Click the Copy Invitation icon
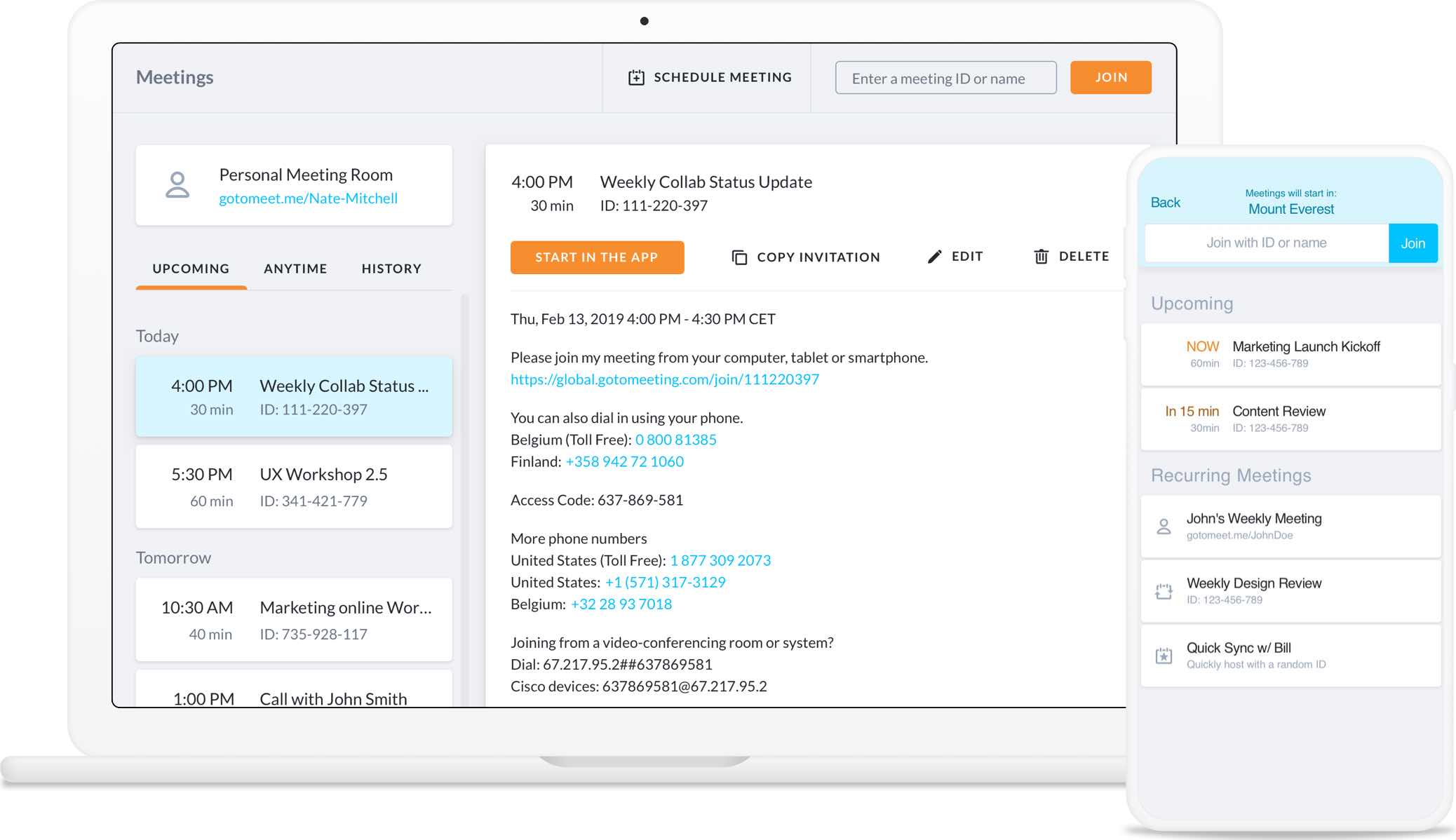 (x=739, y=257)
